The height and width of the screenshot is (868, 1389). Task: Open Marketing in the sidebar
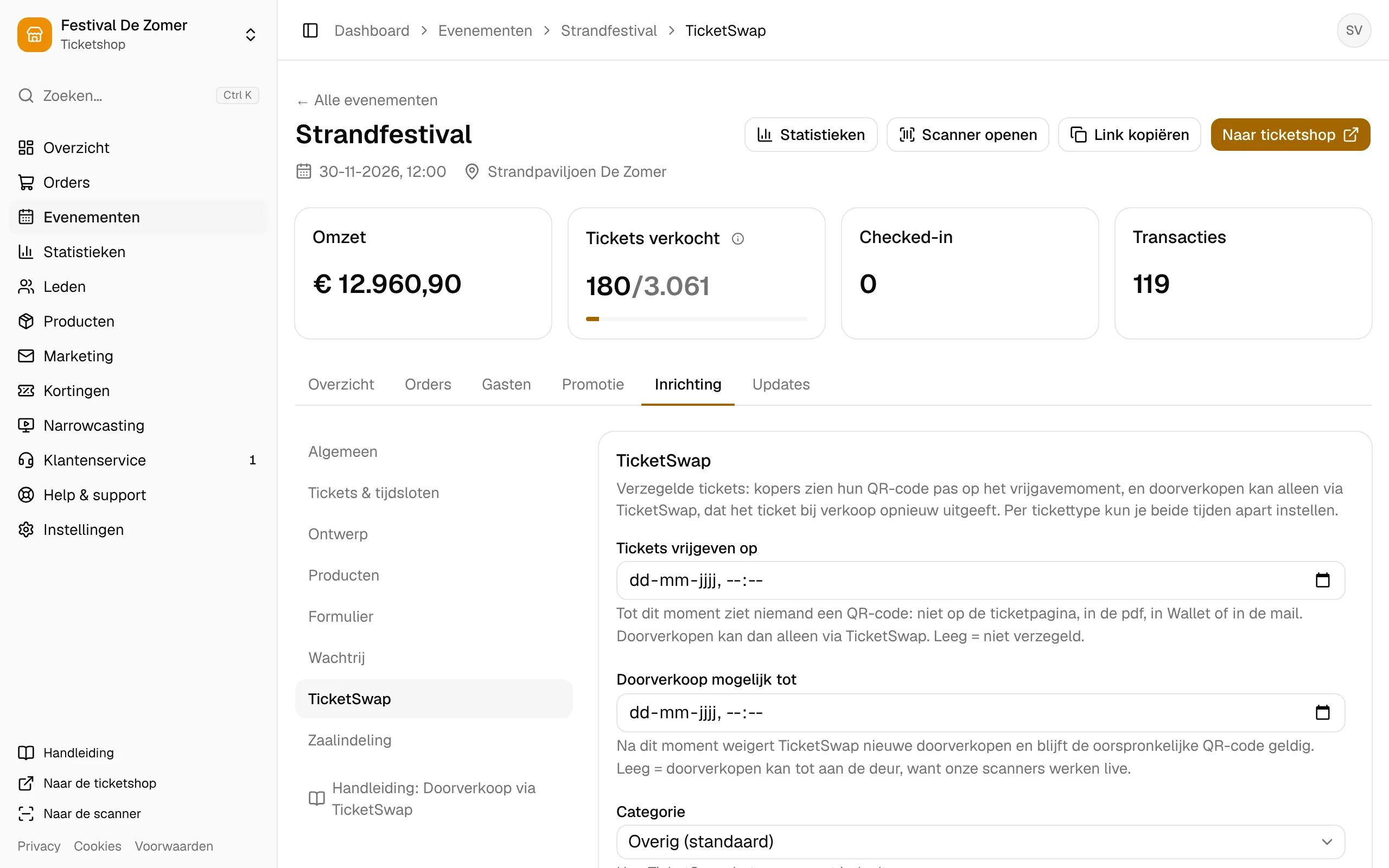click(x=138, y=356)
